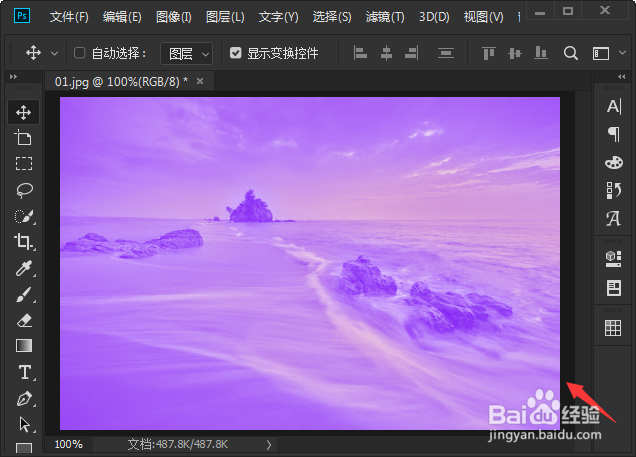Click align horizontal centers icon
Viewport: 636px width, 457px height.
pos(386,53)
